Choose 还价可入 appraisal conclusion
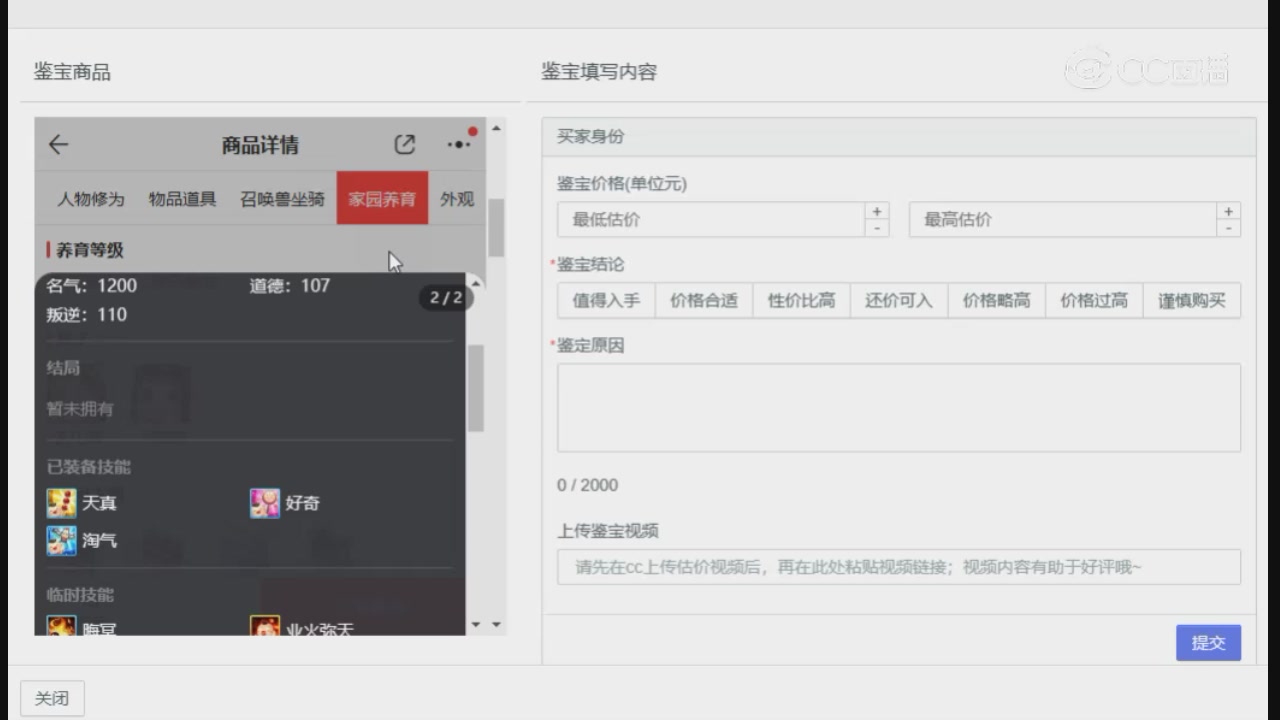 (899, 300)
